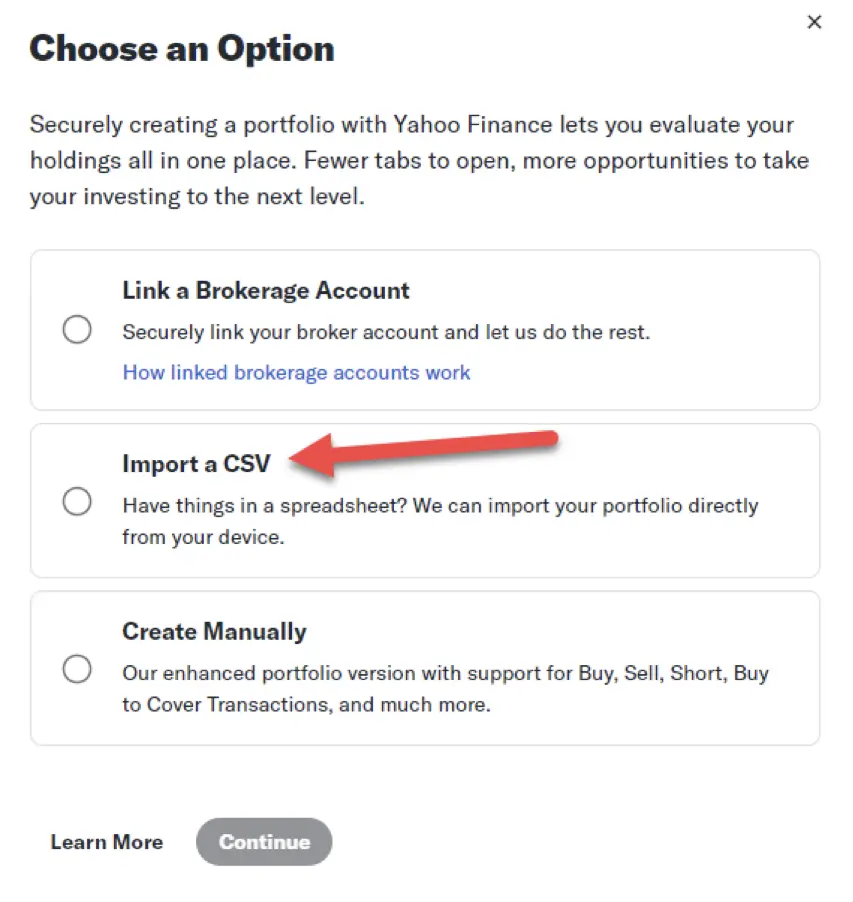Click the Yahoo Finance intro paragraph

pos(419,161)
